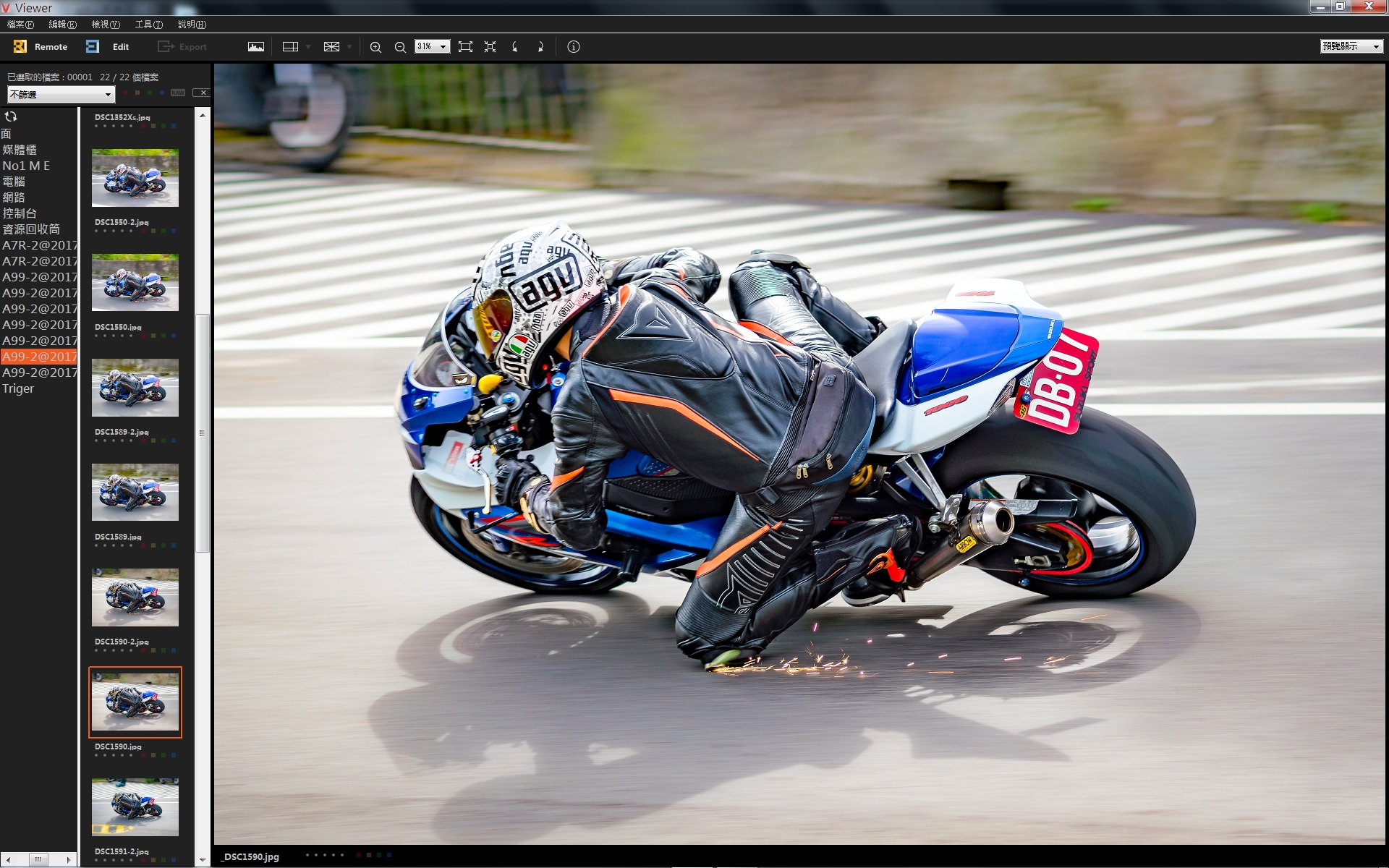Click folder tree scroll left arrow
The image size is (1389, 868).
[8, 860]
